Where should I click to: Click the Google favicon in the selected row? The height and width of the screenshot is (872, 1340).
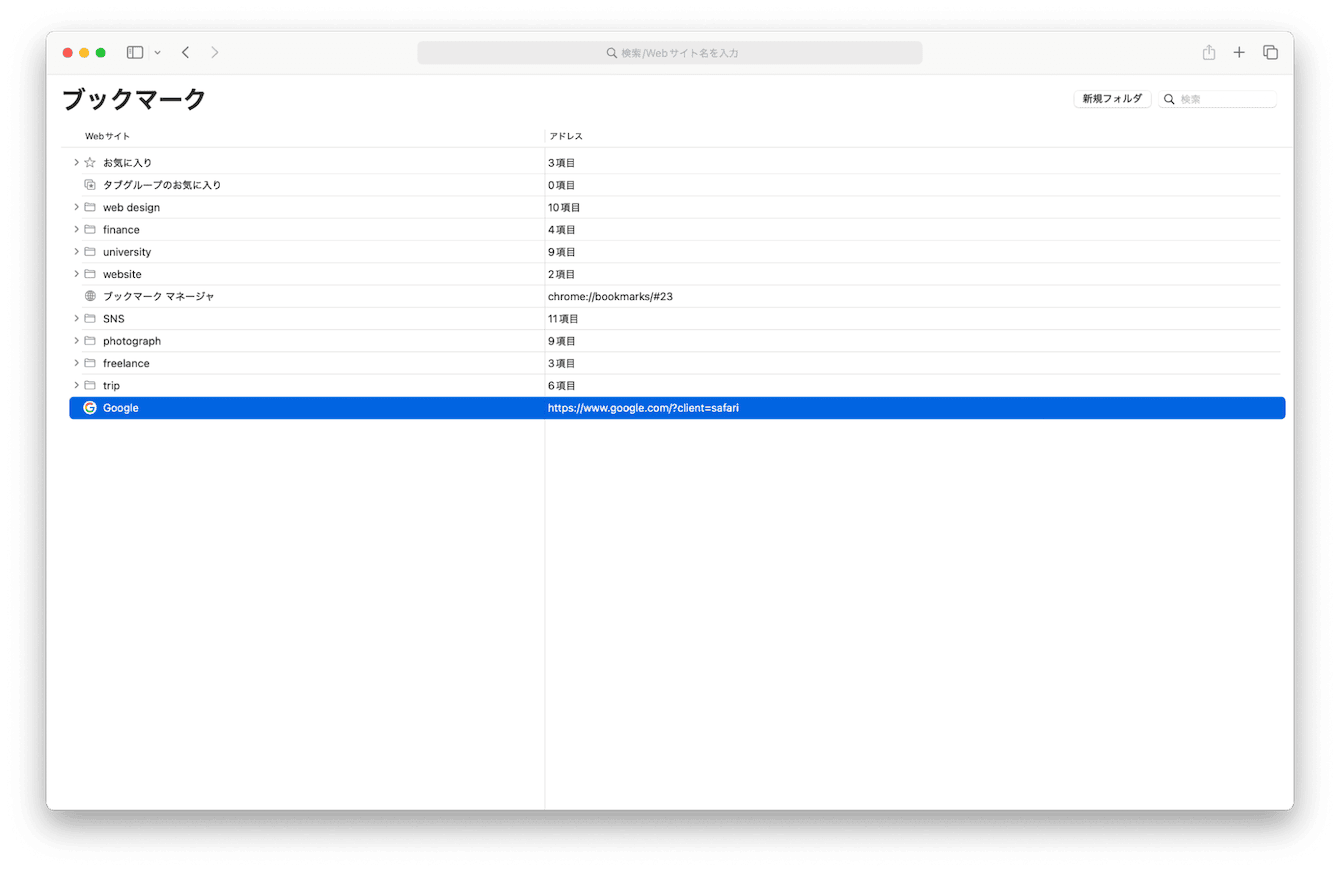(90, 408)
